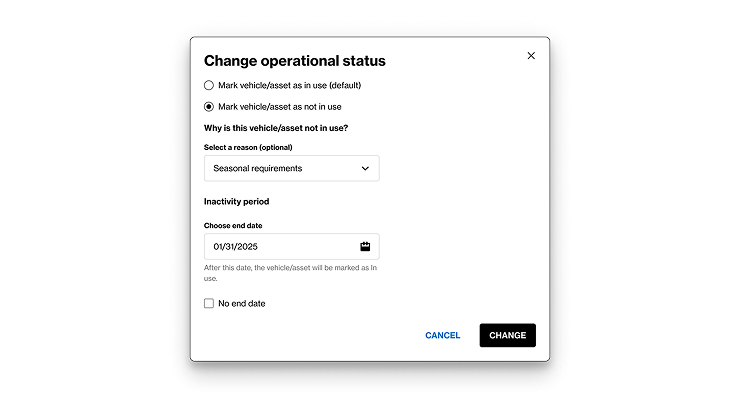Click the 'No end date' label text
The width and height of the screenshot is (740, 409).
point(242,303)
